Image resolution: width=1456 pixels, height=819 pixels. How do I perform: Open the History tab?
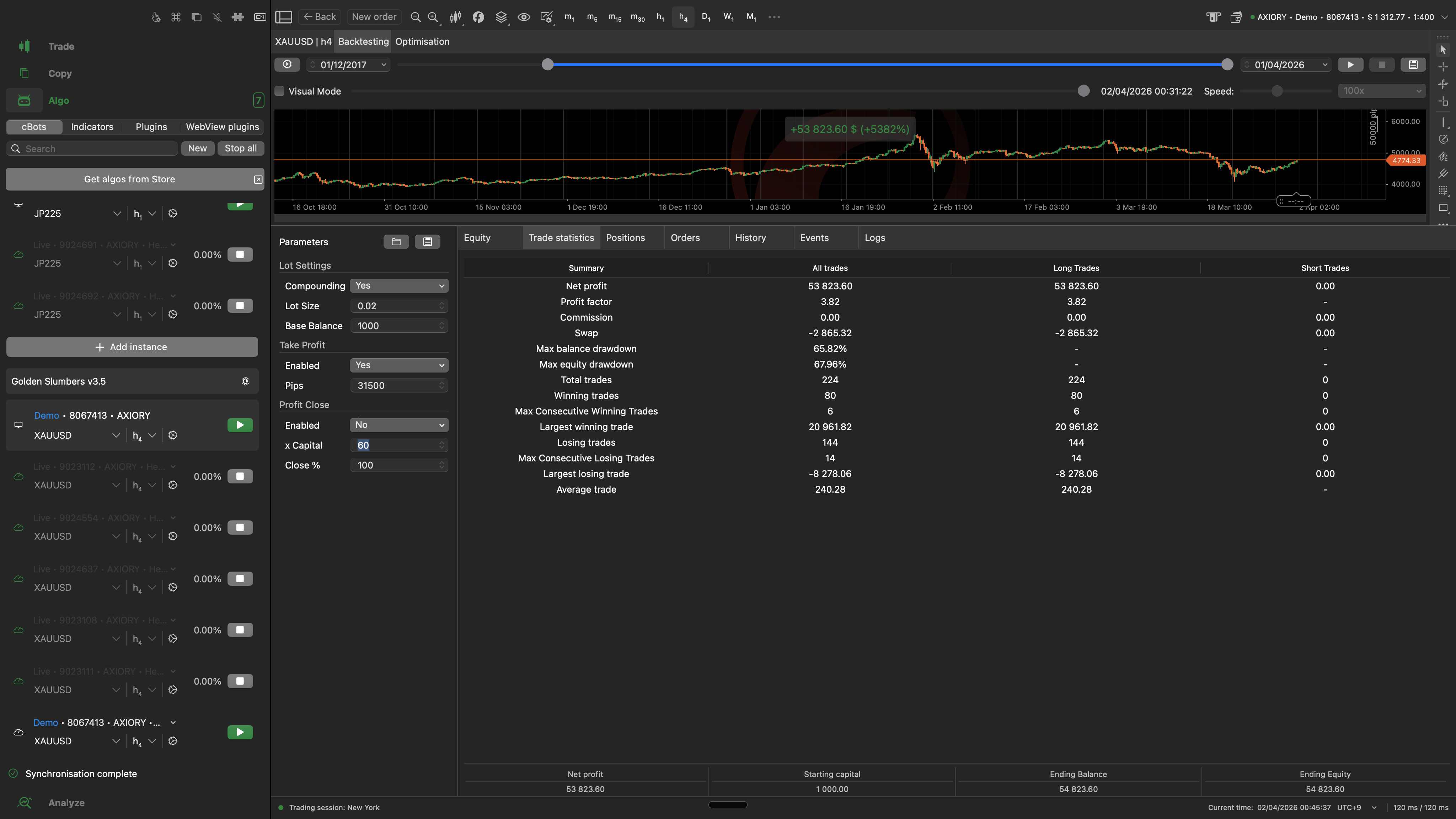coord(750,238)
